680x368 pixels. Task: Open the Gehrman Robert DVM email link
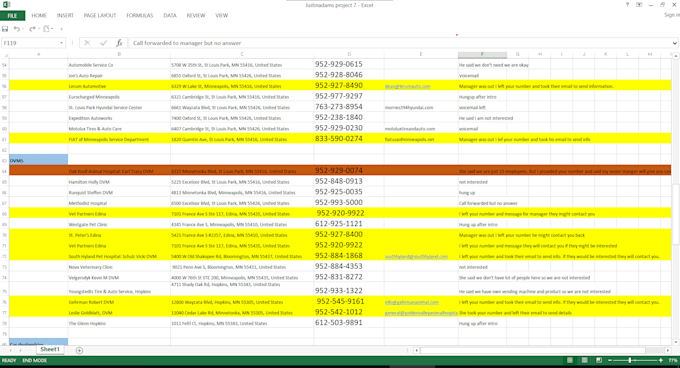point(412,302)
